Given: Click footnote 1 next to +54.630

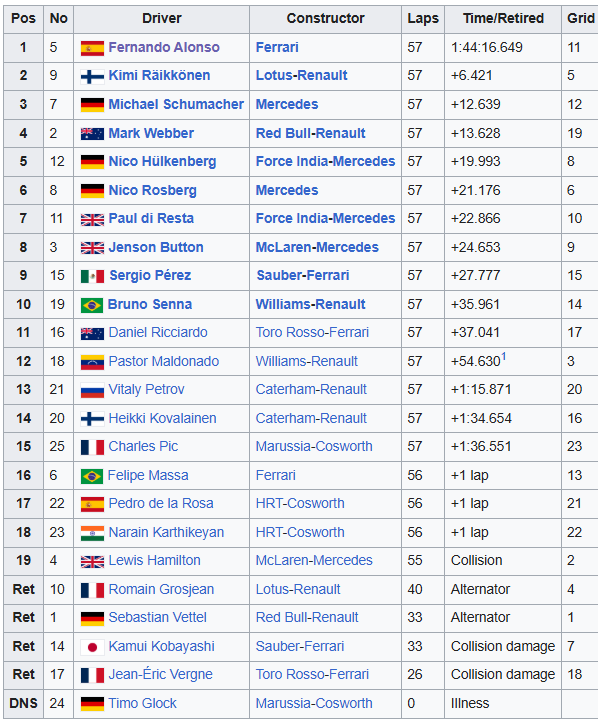Looking at the screenshot, I should tap(504, 356).
